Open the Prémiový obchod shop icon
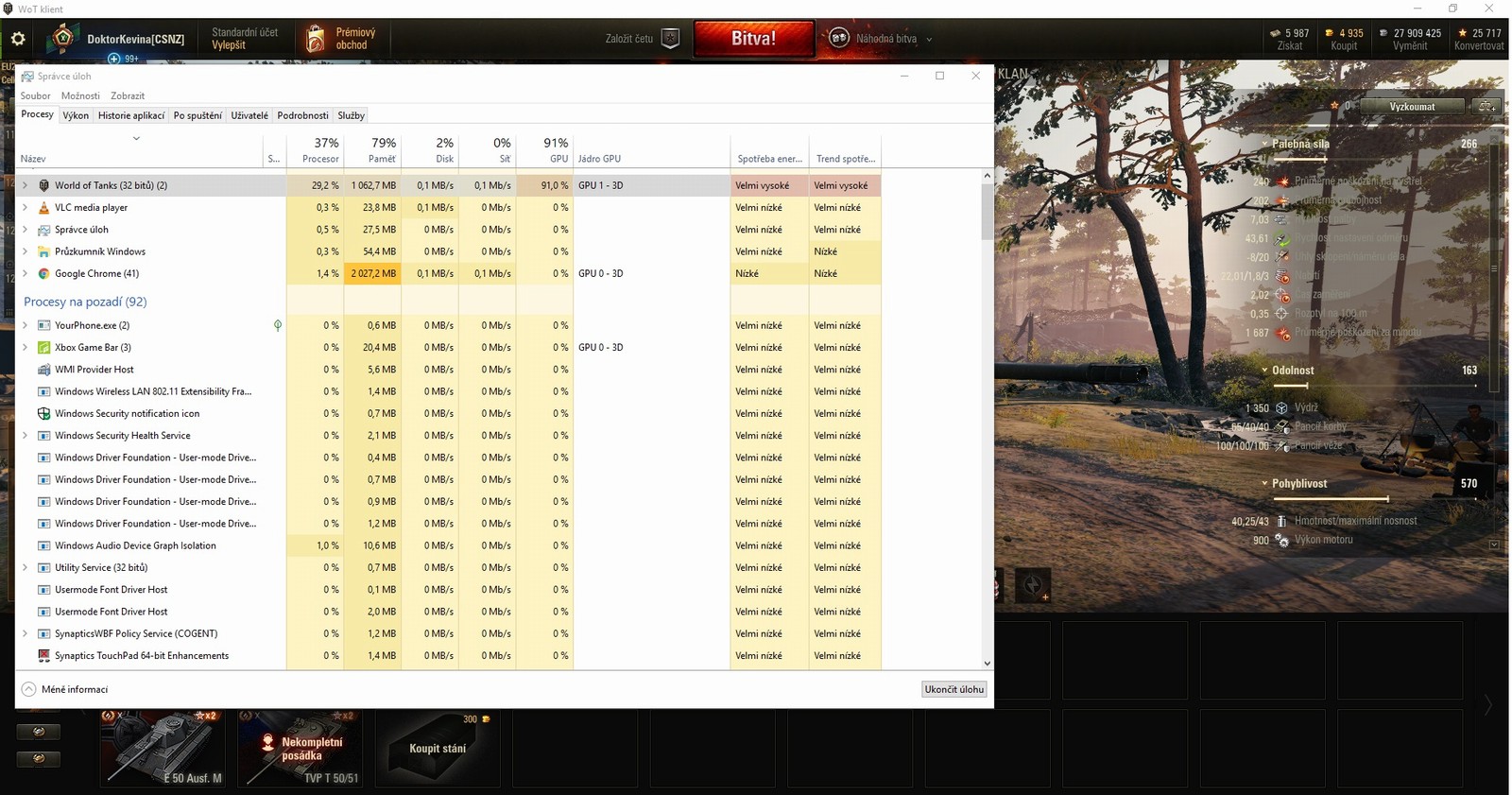Screen dimensions: 1512x795 click(316, 39)
